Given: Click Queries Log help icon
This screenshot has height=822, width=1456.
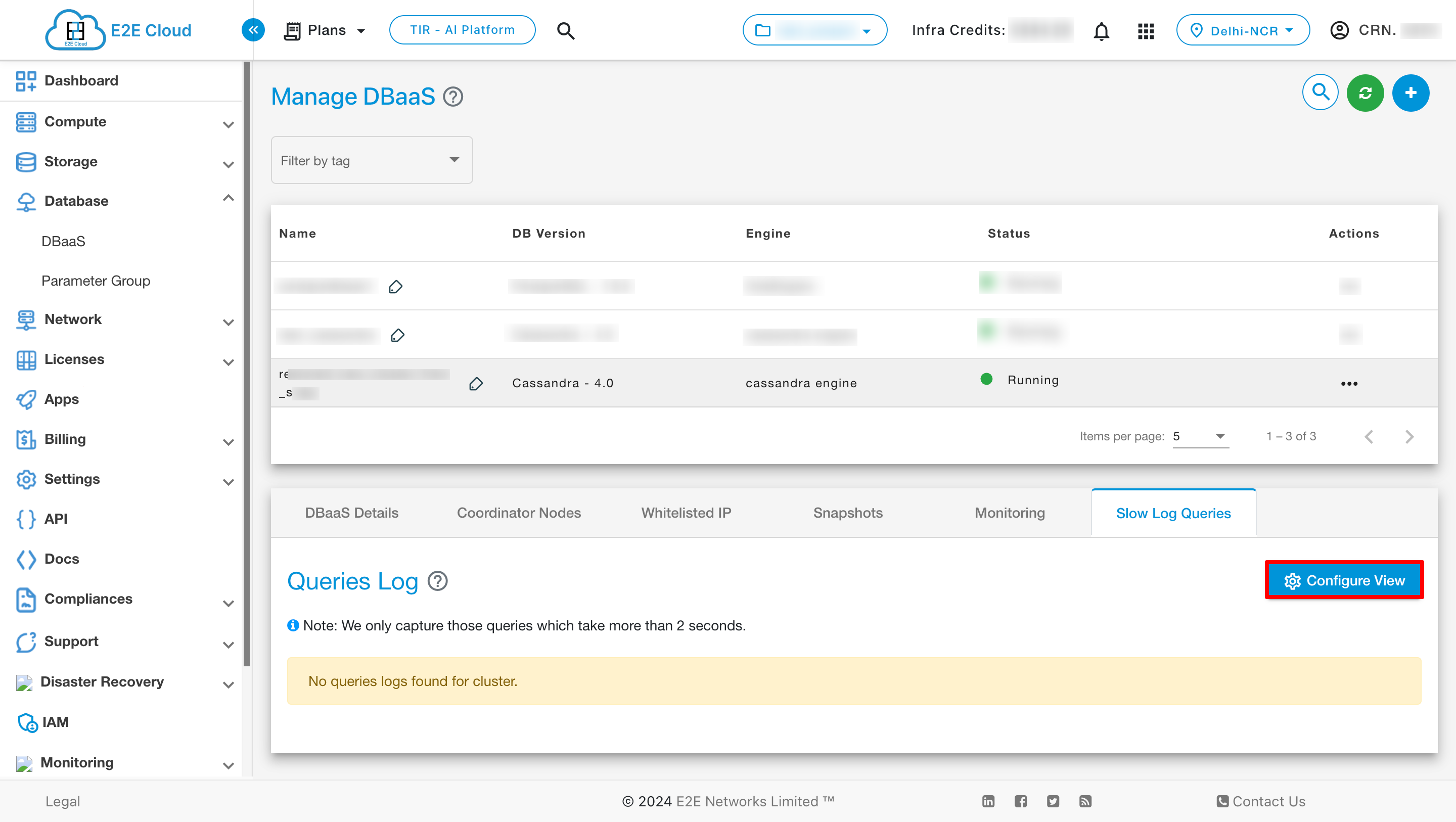Looking at the screenshot, I should click(437, 580).
